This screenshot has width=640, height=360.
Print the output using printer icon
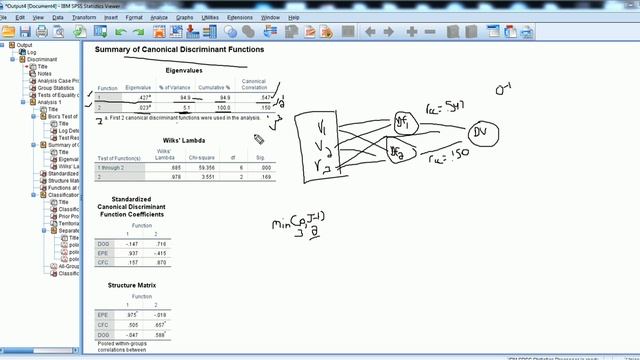[42, 31]
